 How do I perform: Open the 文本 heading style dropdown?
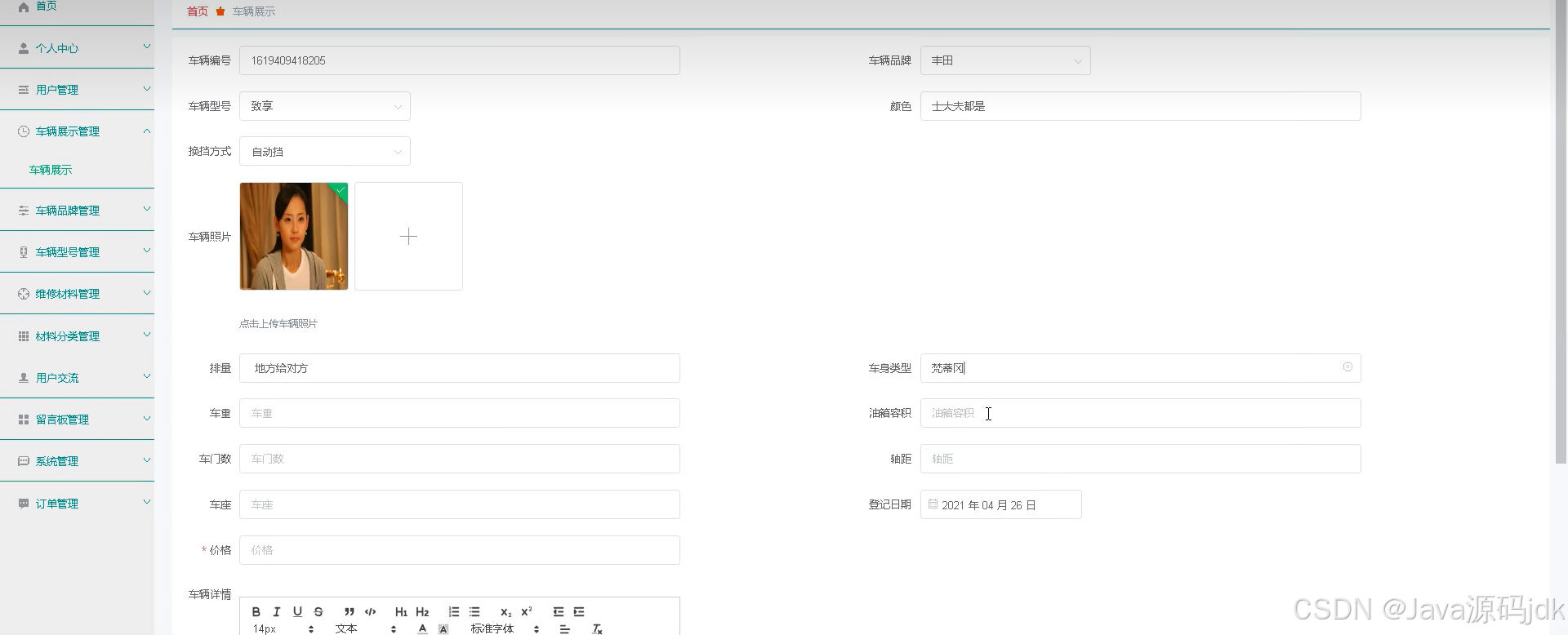365,628
